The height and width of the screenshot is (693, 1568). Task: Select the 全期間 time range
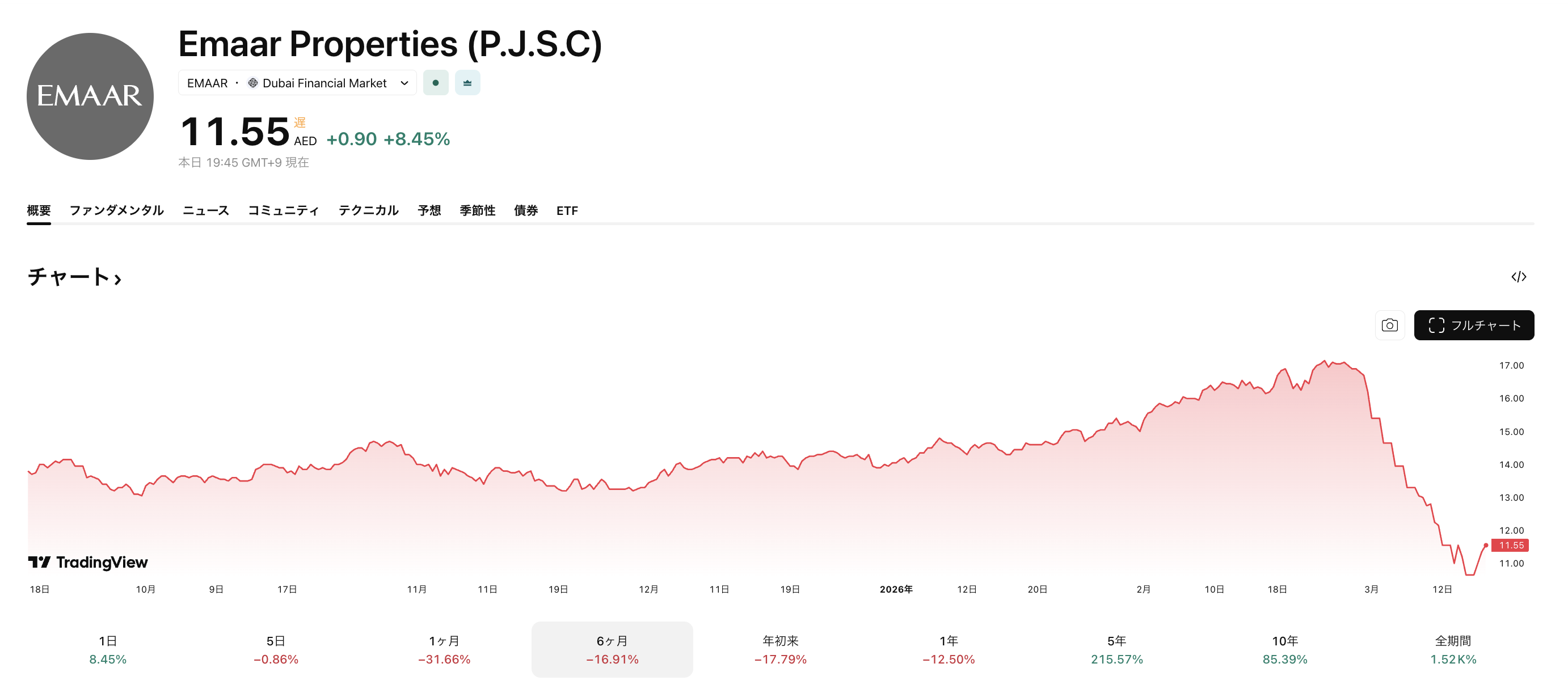[x=1452, y=649]
